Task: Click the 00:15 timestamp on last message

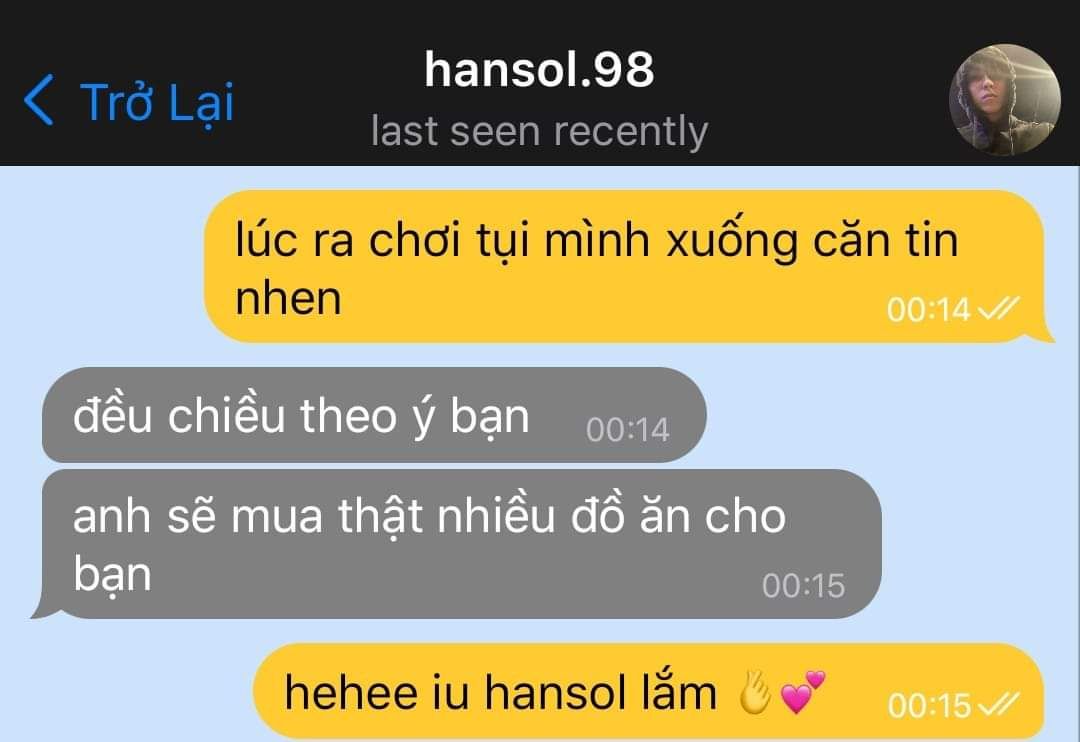Action: (929, 706)
